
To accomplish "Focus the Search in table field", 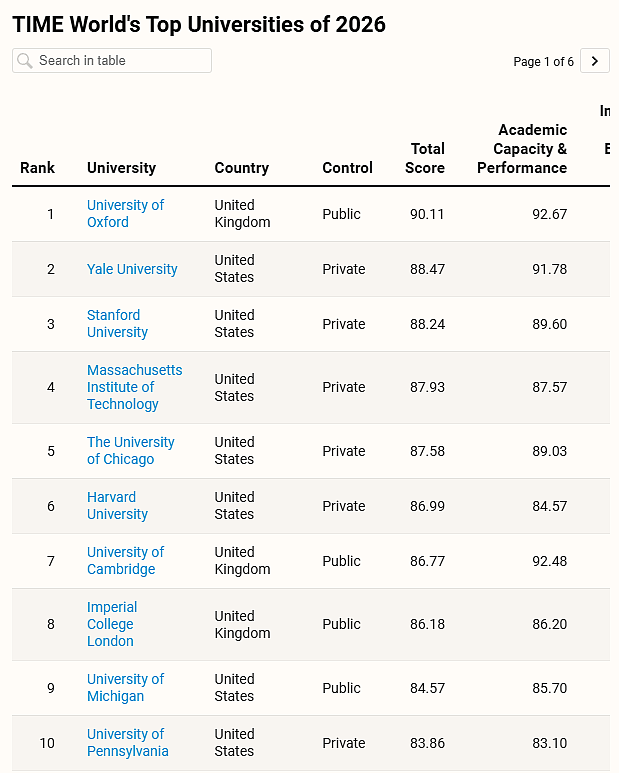I will coord(112,61).
